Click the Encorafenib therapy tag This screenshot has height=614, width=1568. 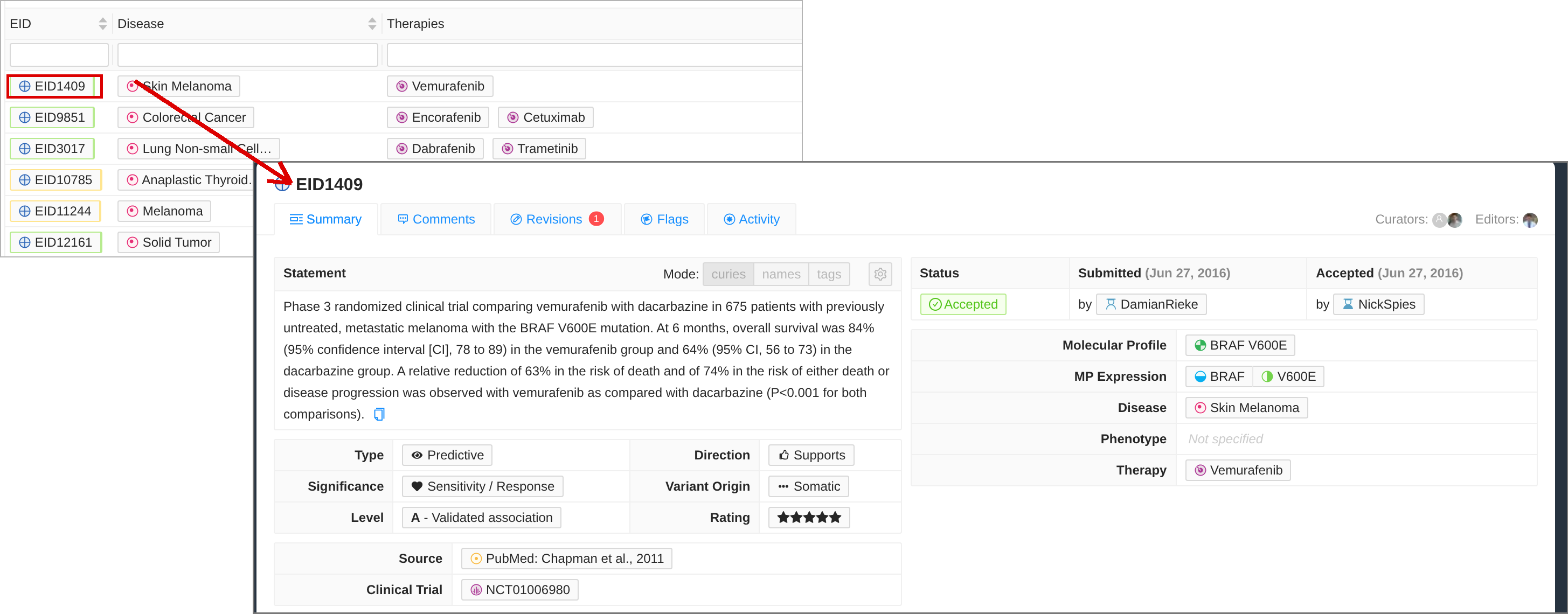(438, 117)
